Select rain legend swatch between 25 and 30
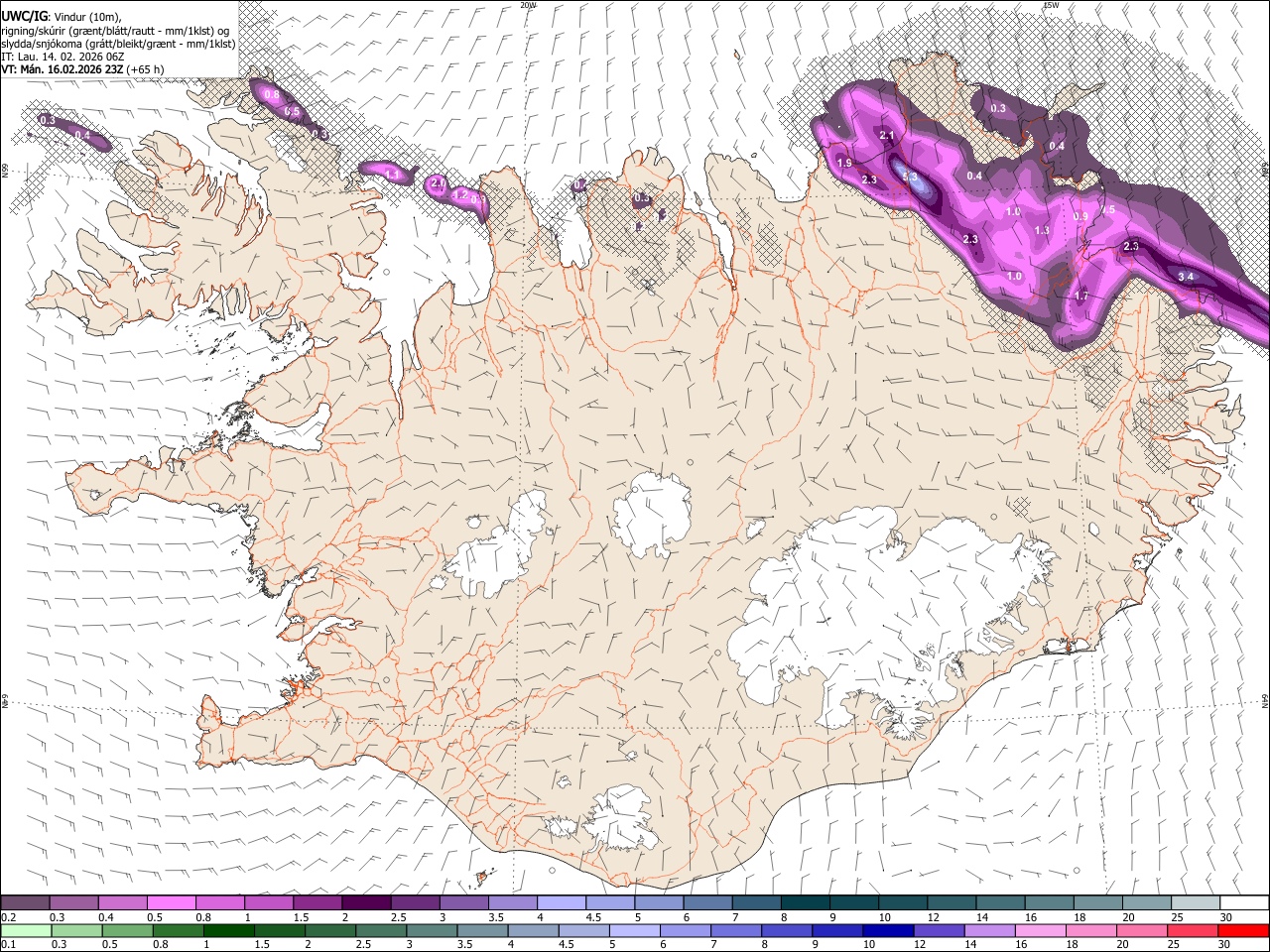The width and height of the screenshot is (1270, 952). click(x=1191, y=930)
